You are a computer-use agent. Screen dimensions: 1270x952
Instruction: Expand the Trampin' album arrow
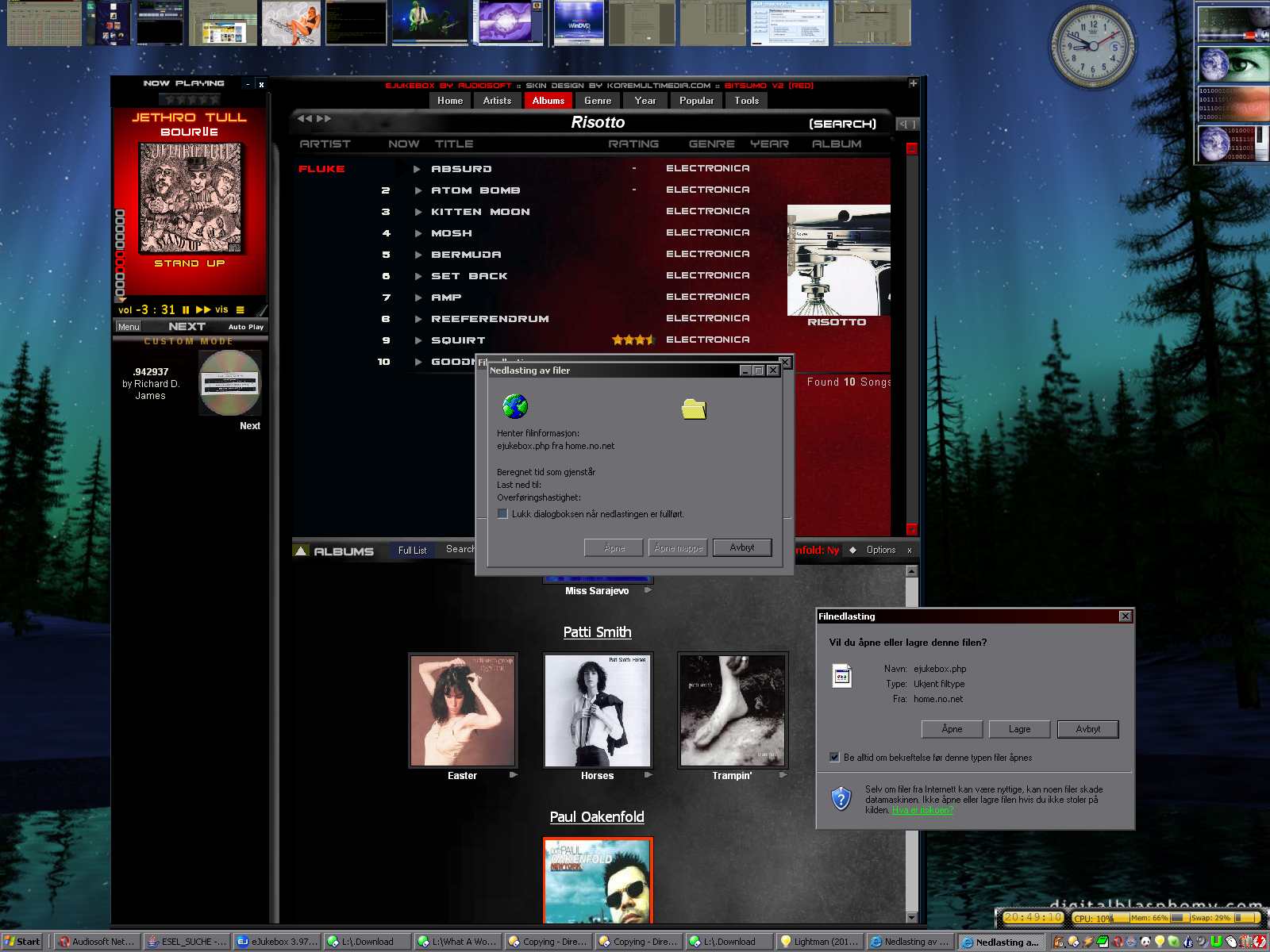pos(783,775)
